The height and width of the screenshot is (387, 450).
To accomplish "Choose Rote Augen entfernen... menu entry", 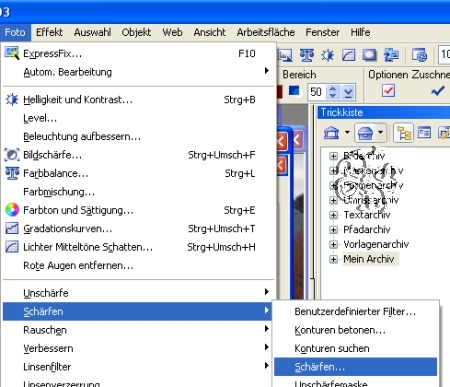I will tap(138, 266).
